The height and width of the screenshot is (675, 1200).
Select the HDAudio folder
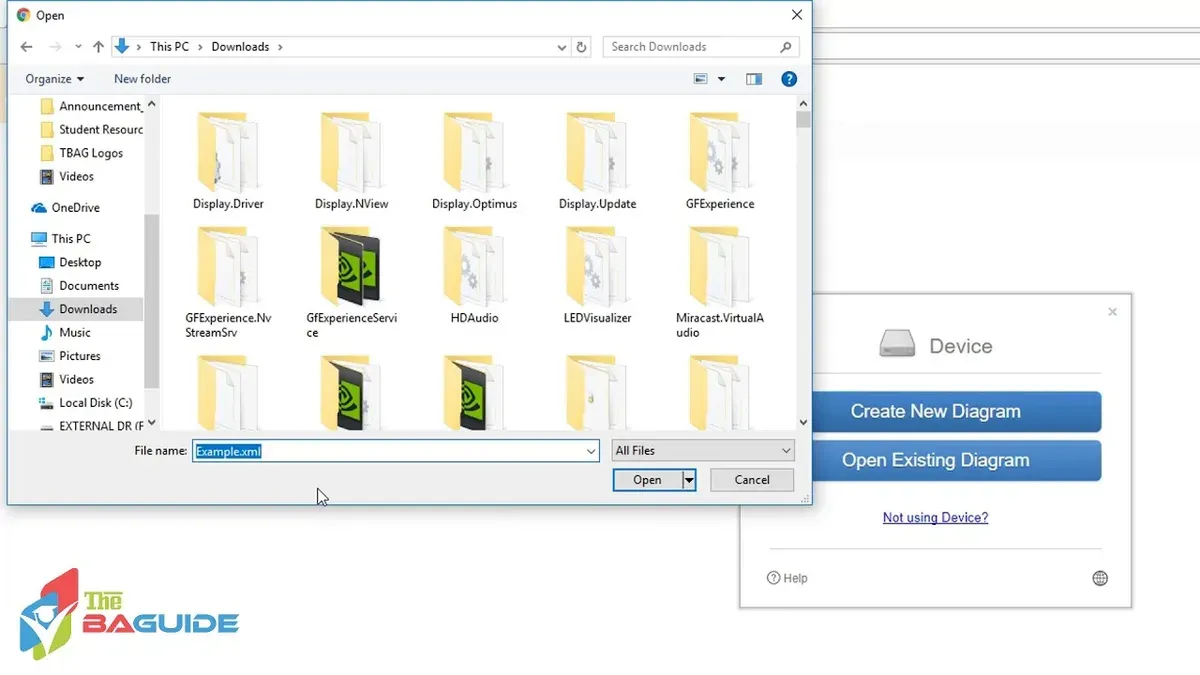[474, 274]
